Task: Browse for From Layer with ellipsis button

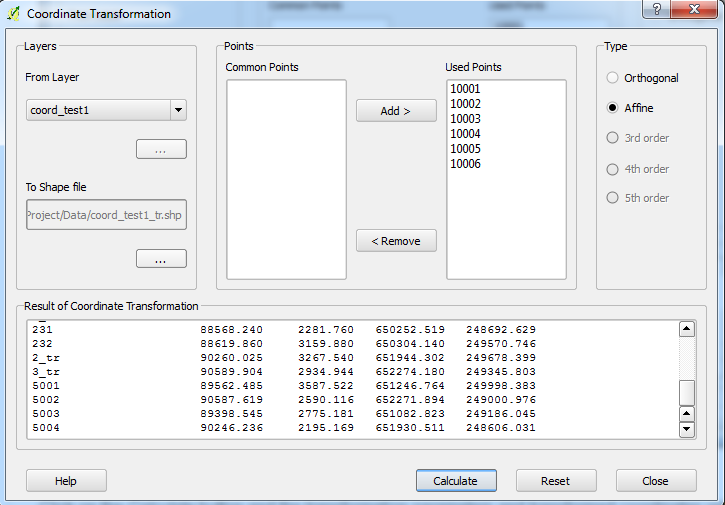Action: tap(161, 149)
